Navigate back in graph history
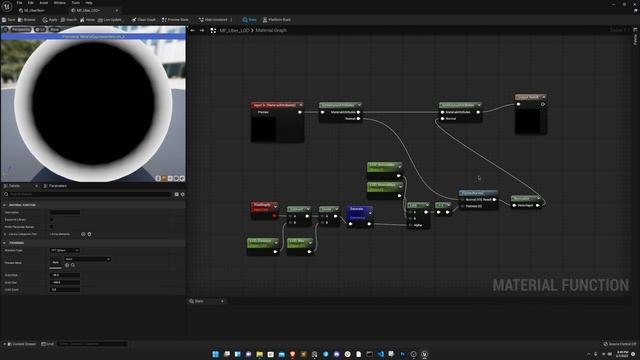The height and width of the screenshot is (360, 640). coord(193,30)
